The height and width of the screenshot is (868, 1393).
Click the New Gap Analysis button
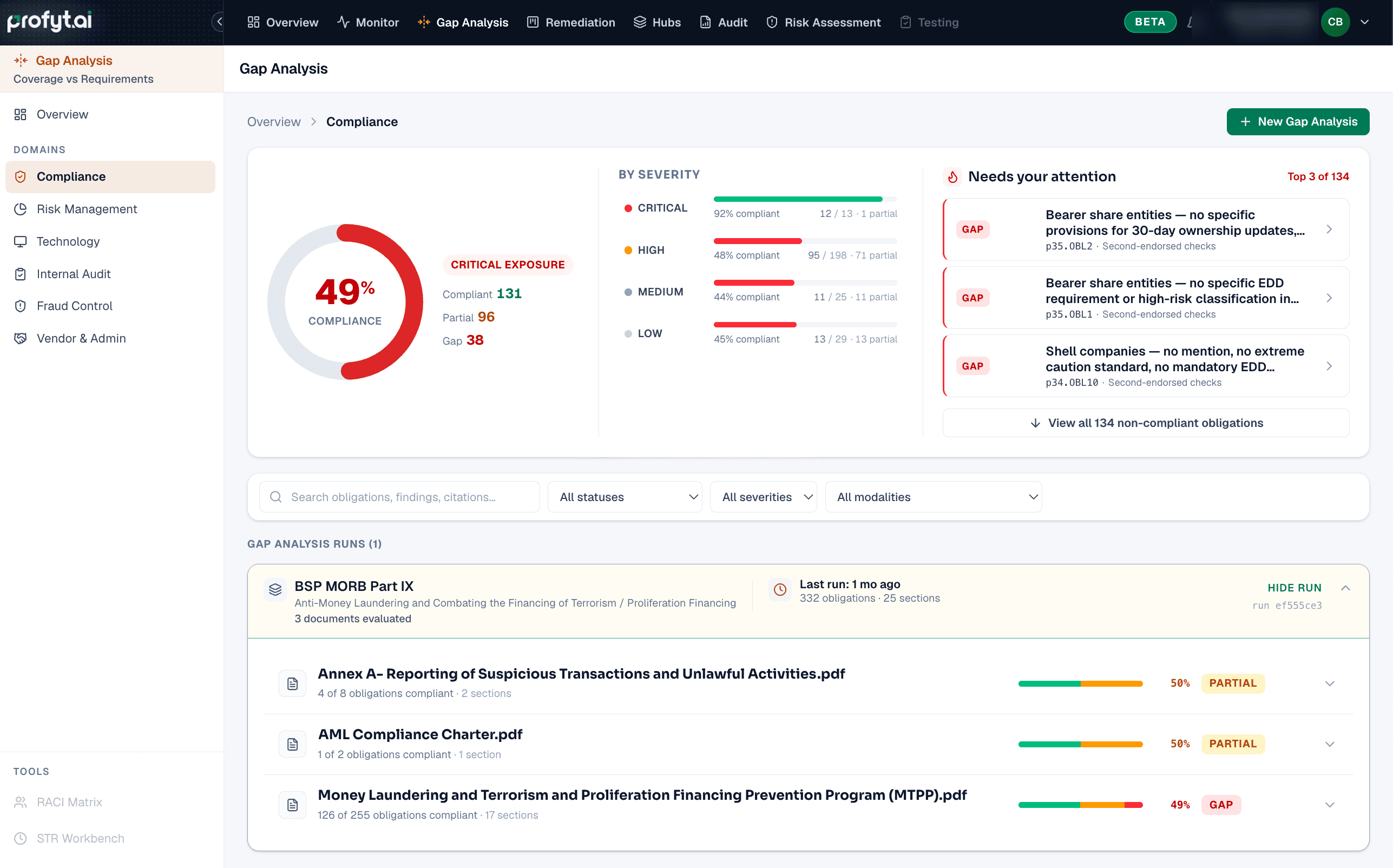pyautogui.click(x=1298, y=122)
